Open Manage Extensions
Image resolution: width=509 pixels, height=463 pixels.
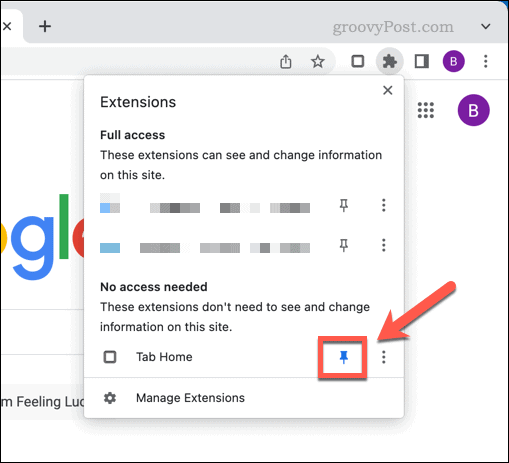pos(244,398)
